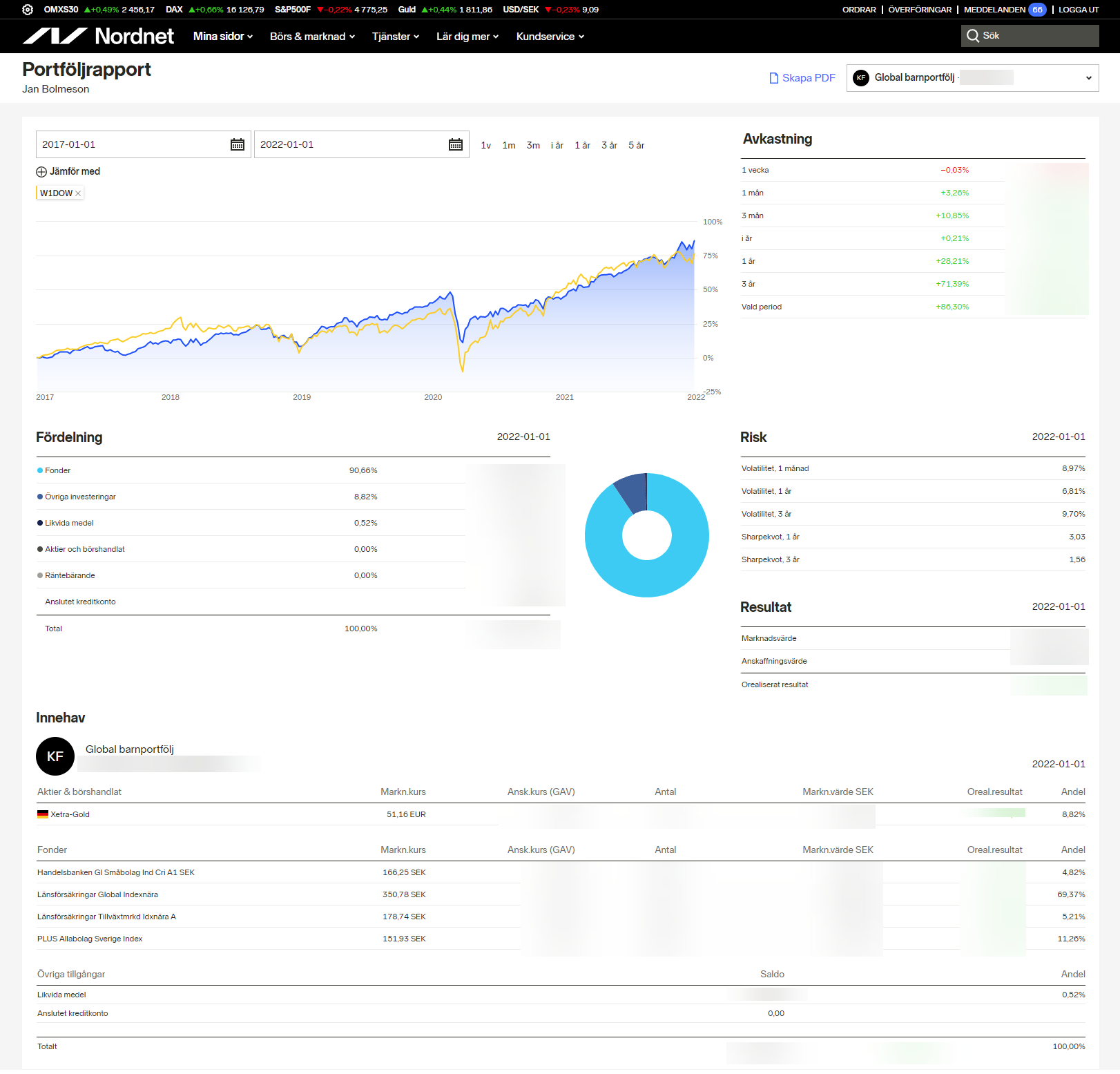Click the Orealiserat resultat row
1120x1074 pixels.
click(913, 684)
